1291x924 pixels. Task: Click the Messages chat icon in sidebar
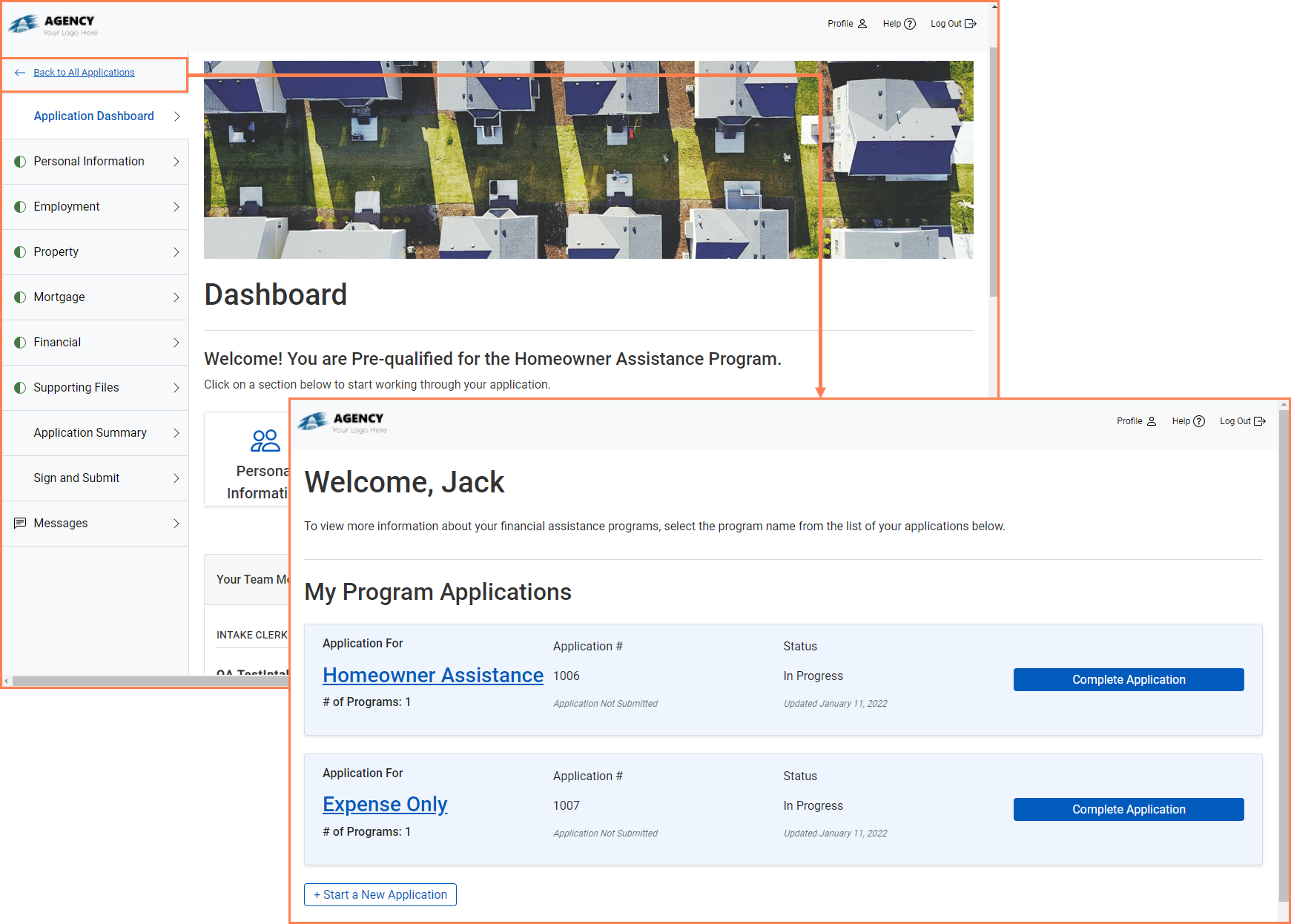coord(20,524)
